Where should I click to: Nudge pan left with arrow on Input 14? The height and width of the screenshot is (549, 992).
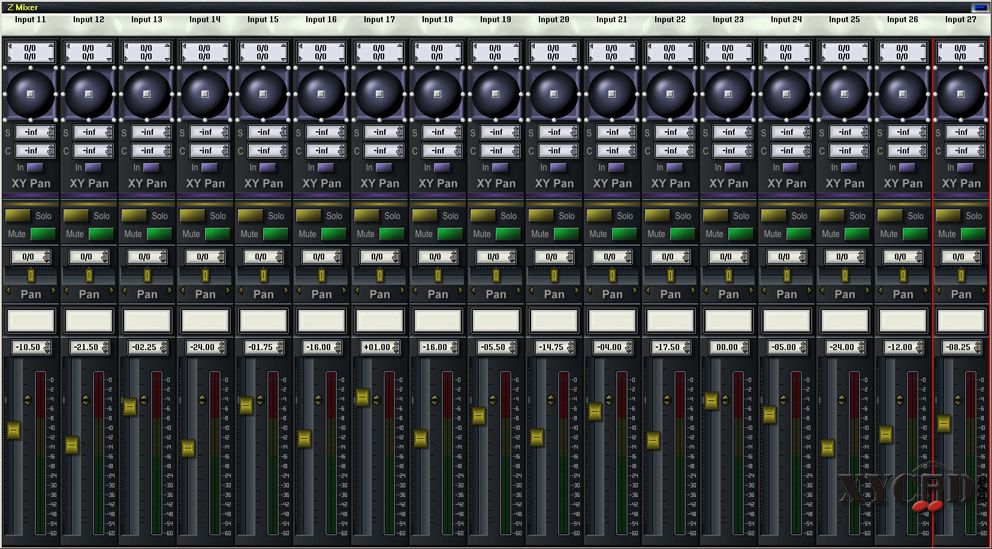tap(182, 290)
